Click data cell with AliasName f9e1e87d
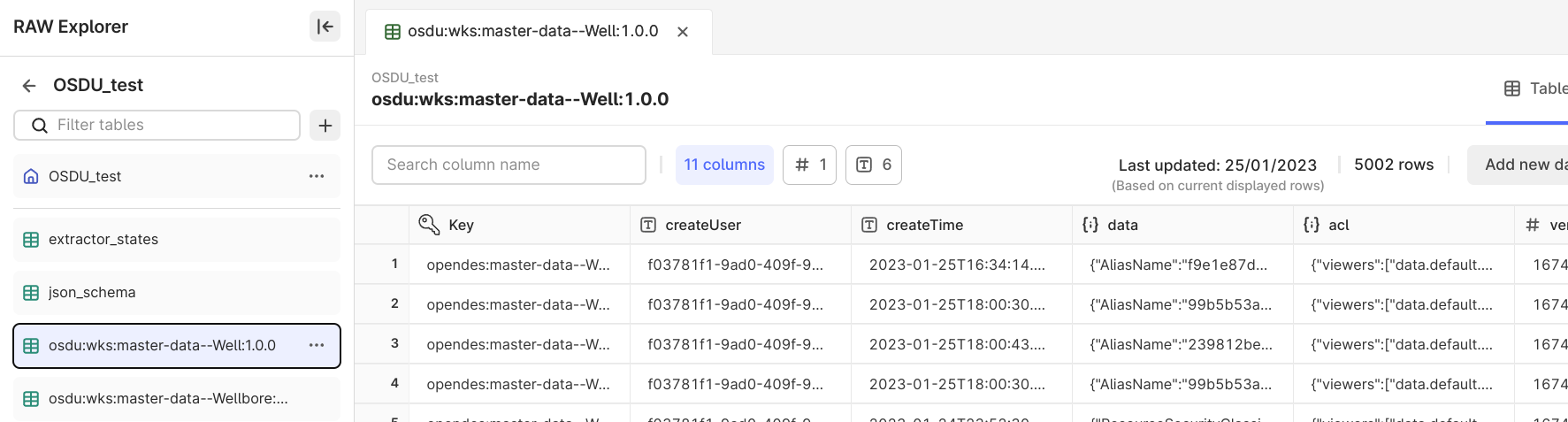 1182,265
